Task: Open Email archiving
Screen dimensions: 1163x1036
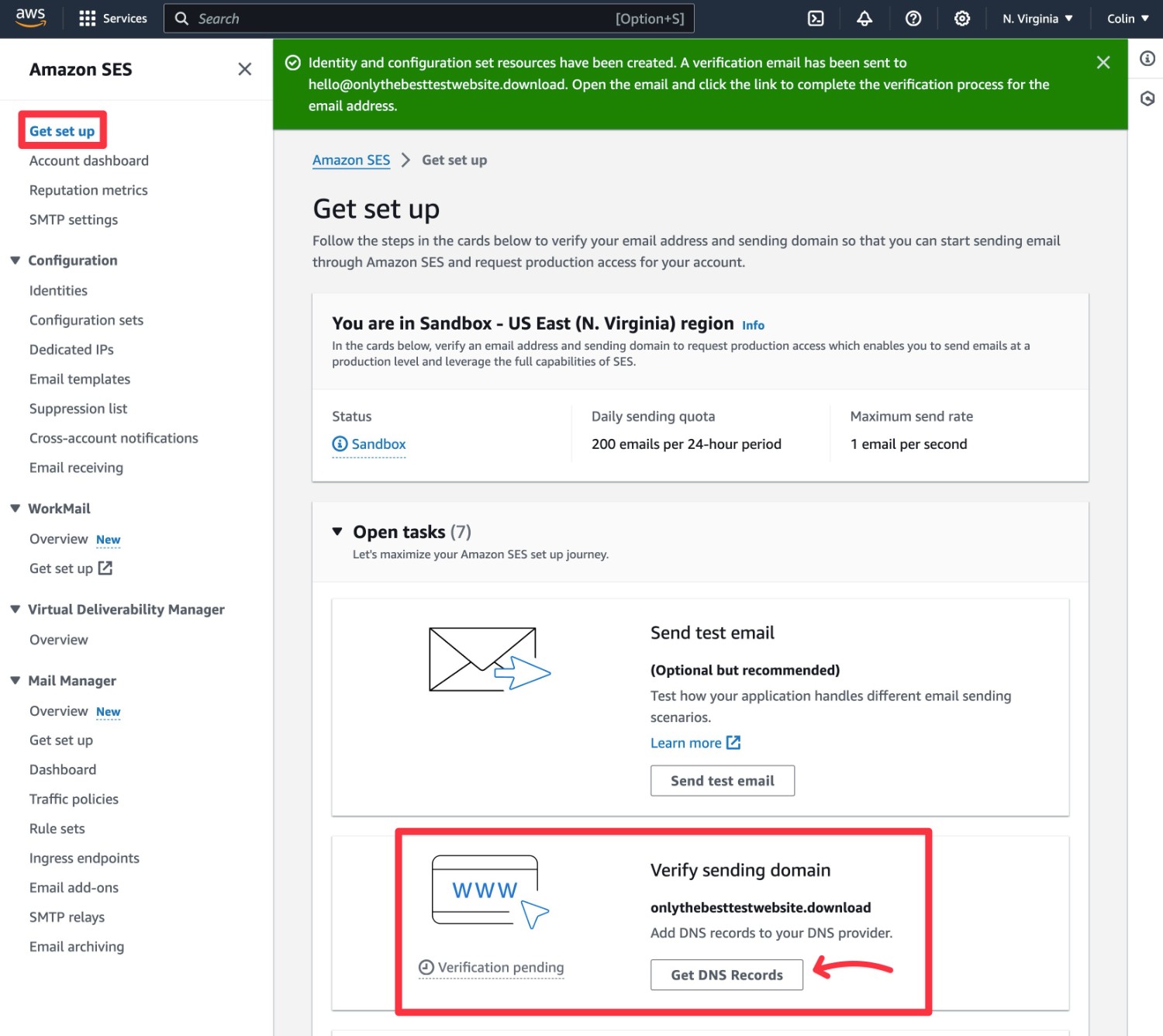Action: (x=77, y=946)
